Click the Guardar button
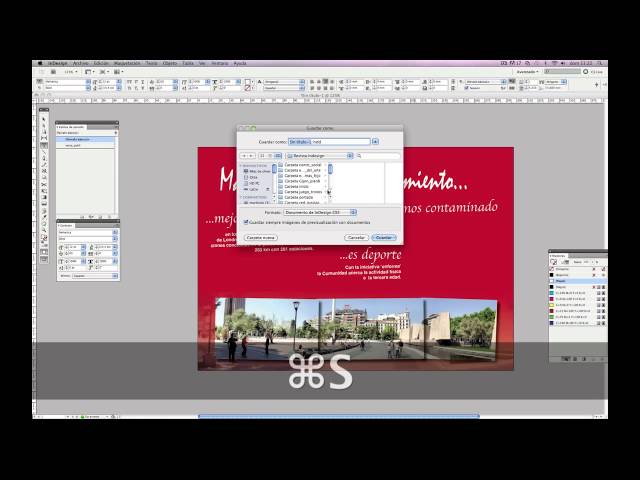Viewport: 640px width, 480px height. coord(384,238)
